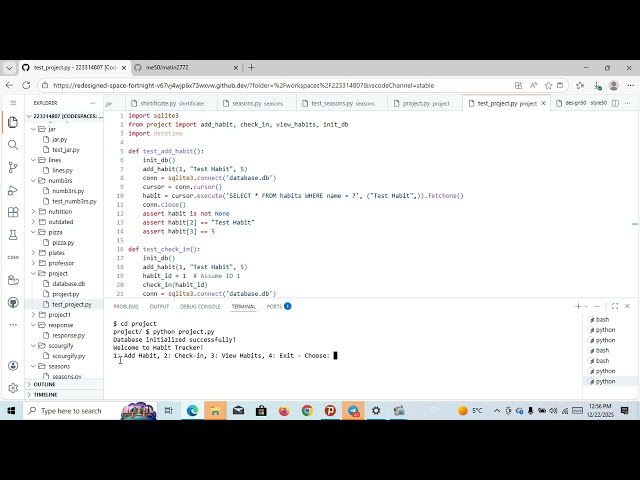Open the Manage gear in activity bar
Screen dimensions: 640x480
click(x=13, y=388)
